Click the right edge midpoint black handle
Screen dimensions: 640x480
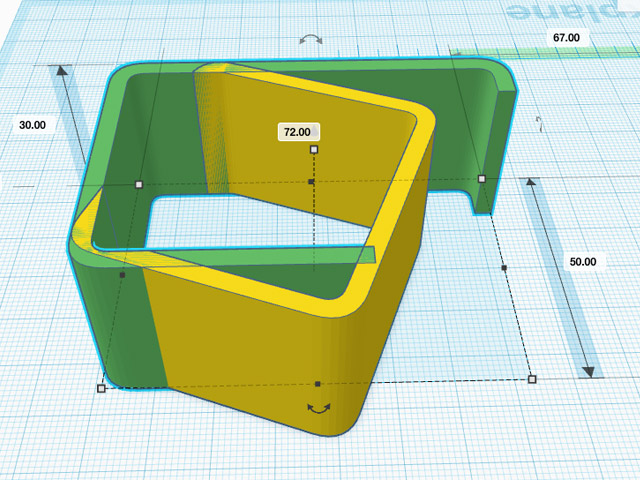504,268
